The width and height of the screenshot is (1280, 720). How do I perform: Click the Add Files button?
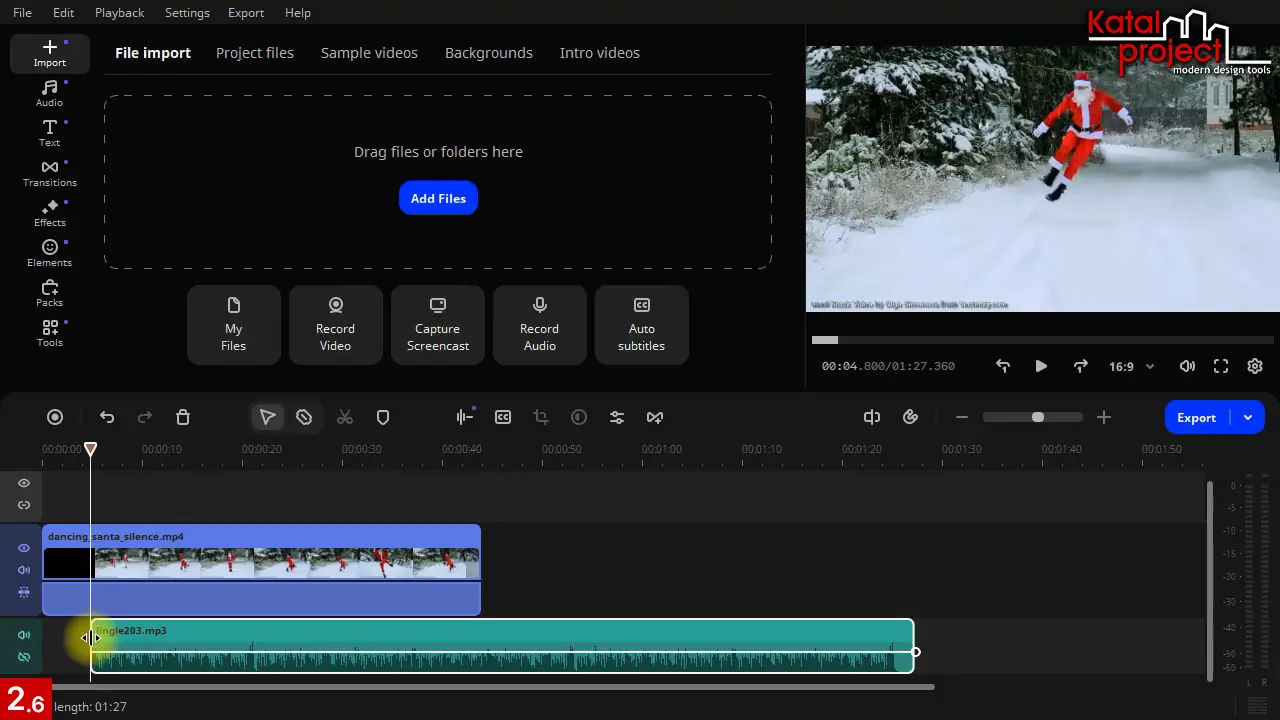[438, 198]
